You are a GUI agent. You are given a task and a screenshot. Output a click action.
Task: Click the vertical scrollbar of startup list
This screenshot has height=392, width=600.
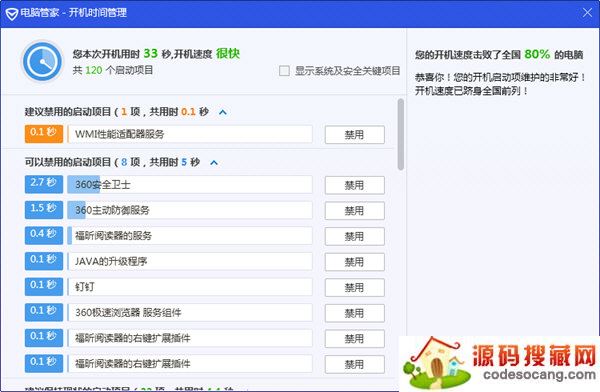coord(401,134)
